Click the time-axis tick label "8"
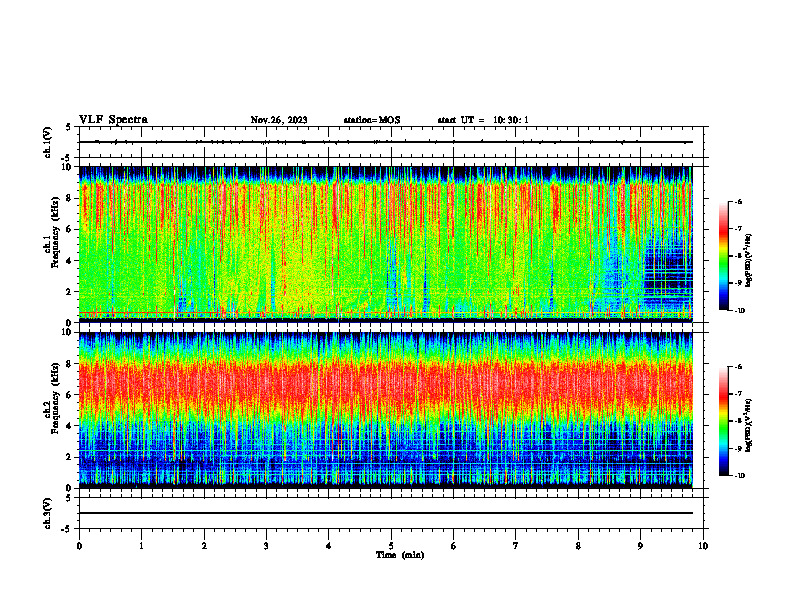The image size is (792, 612). point(578,546)
